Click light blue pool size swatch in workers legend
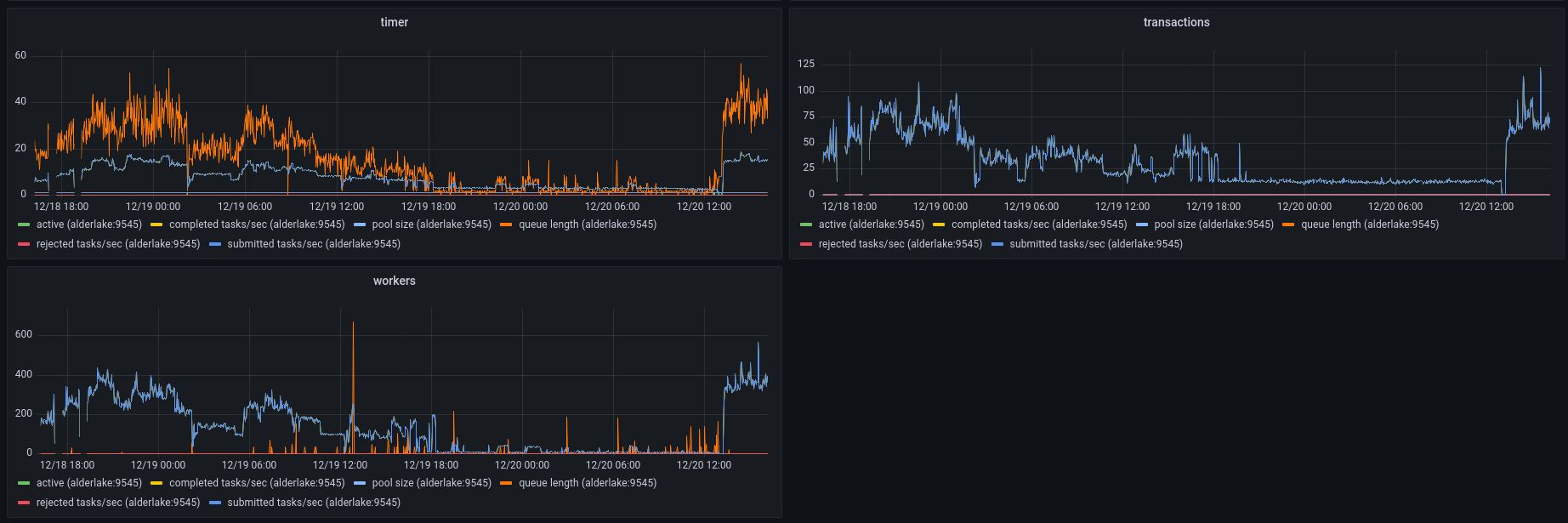The height and width of the screenshot is (523, 1568). (360, 483)
